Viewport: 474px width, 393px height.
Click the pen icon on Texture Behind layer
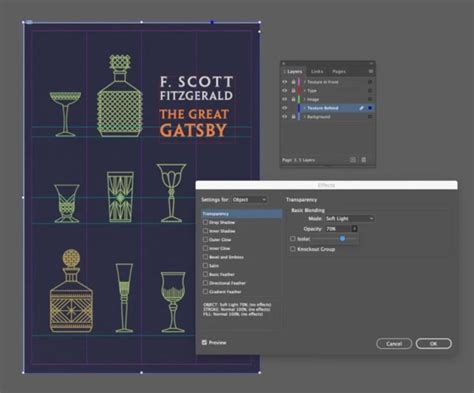tap(361, 108)
